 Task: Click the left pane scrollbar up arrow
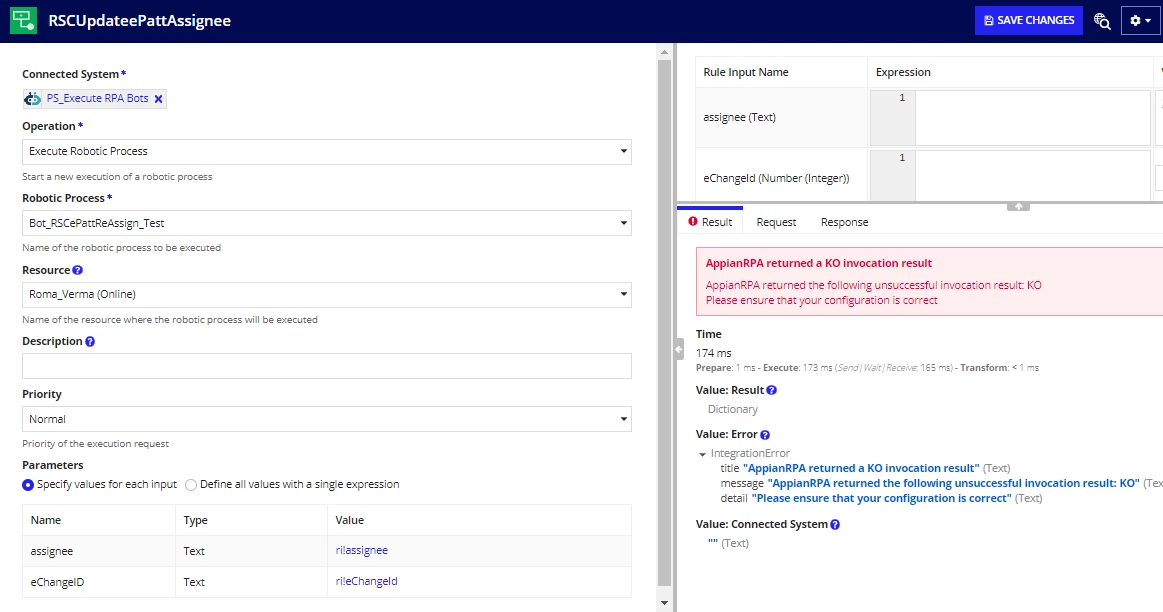pos(665,52)
